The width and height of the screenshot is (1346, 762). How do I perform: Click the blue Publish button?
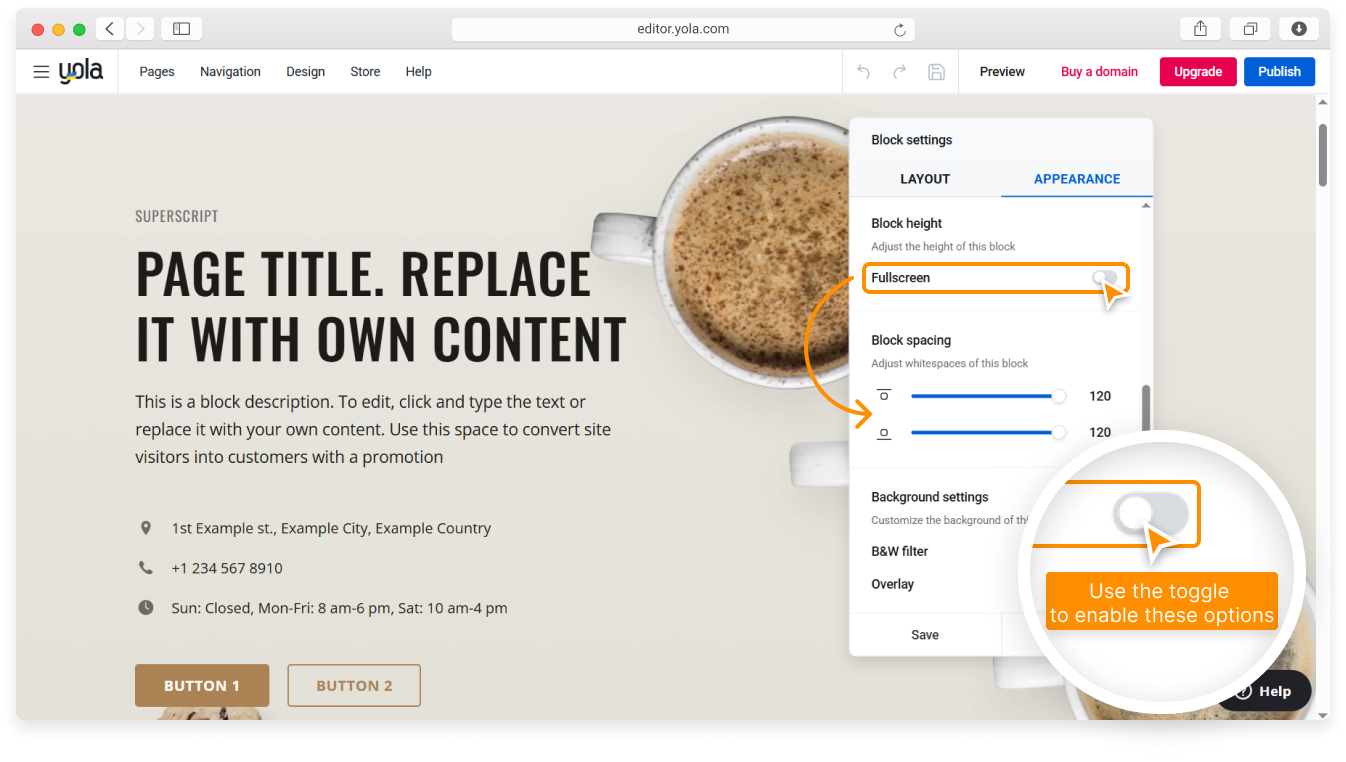point(1279,72)
